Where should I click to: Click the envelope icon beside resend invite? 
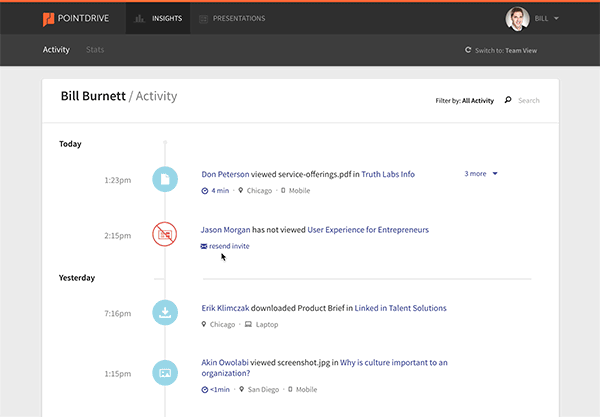pyautogui.click(x=204, y=245)
